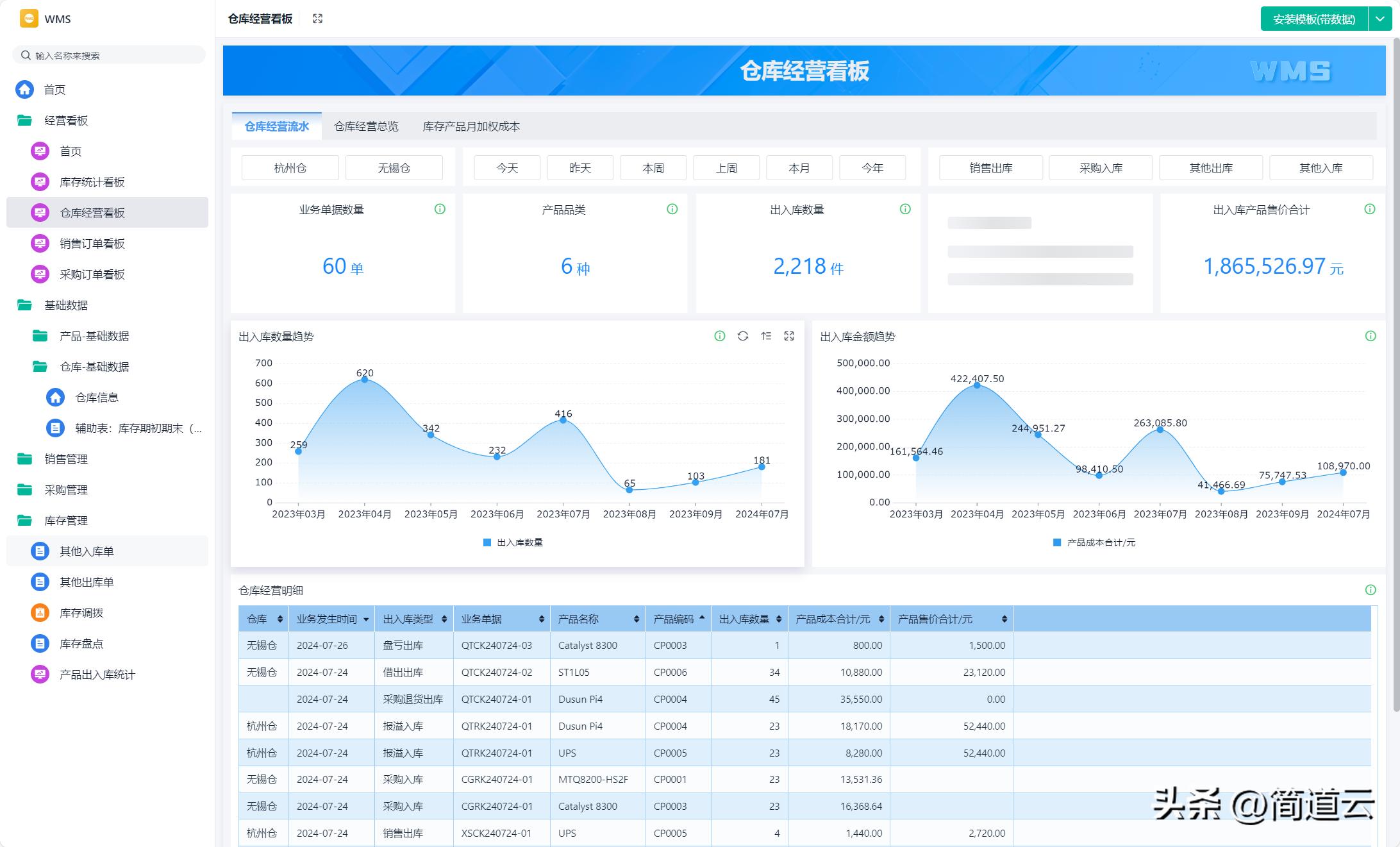The image size is (1400, 847).
Task: Open filter dropdown on 业务发生时间 column
Action: click(x=366, y=619)
